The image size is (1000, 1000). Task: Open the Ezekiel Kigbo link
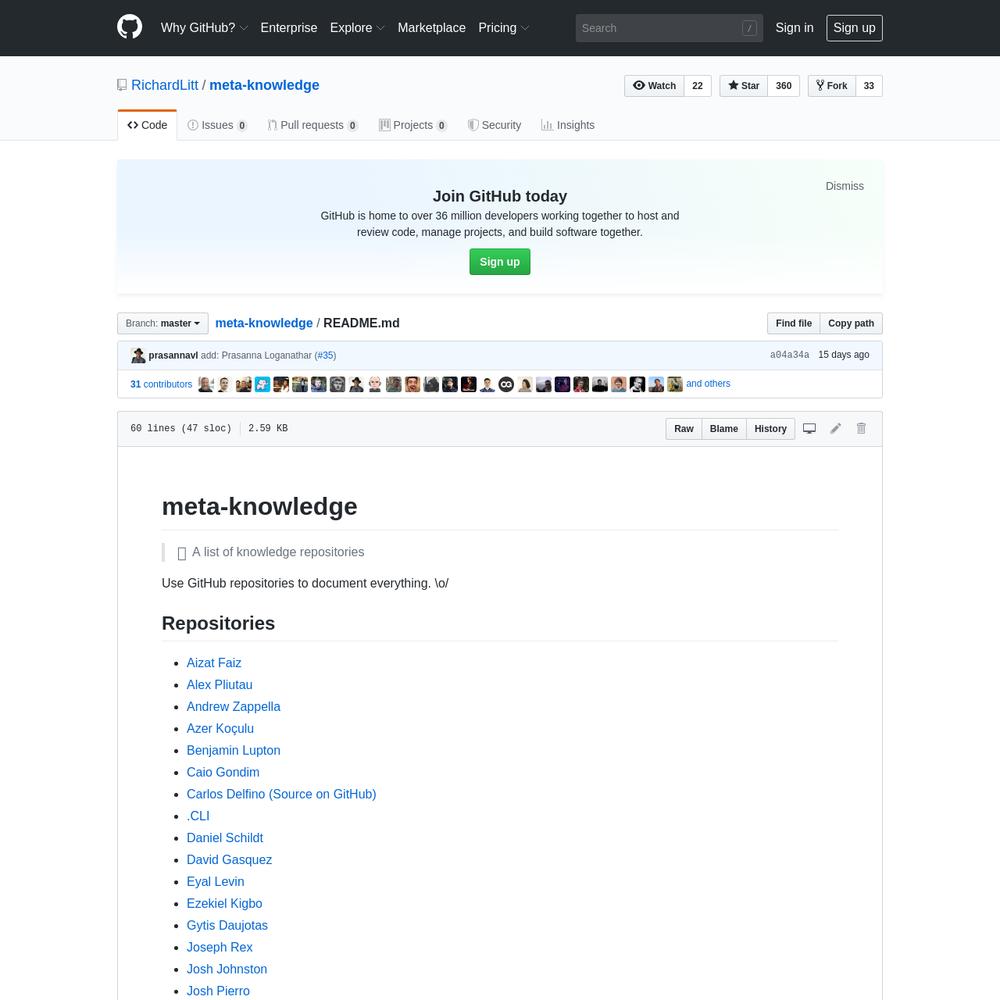224,903
